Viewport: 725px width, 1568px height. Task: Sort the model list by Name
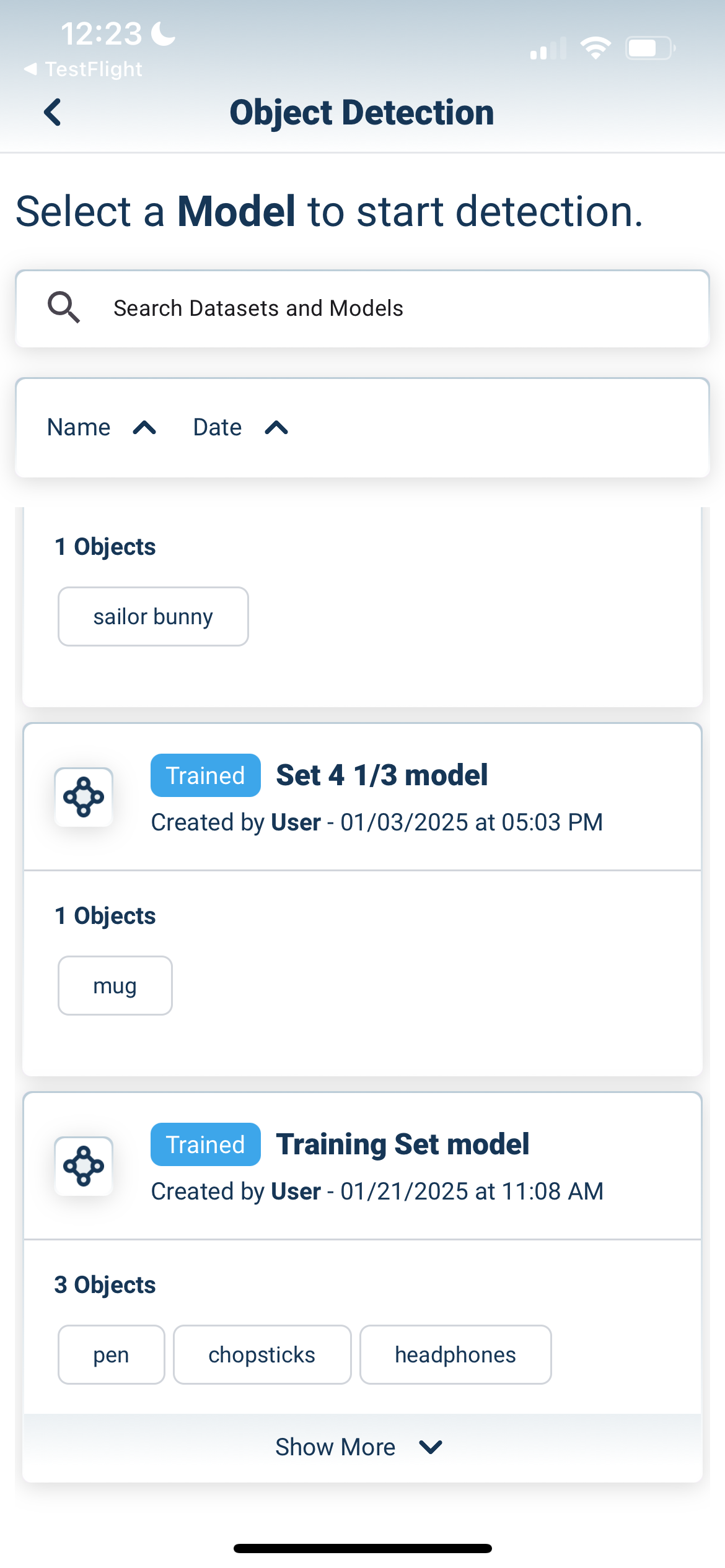pos(101,427)
